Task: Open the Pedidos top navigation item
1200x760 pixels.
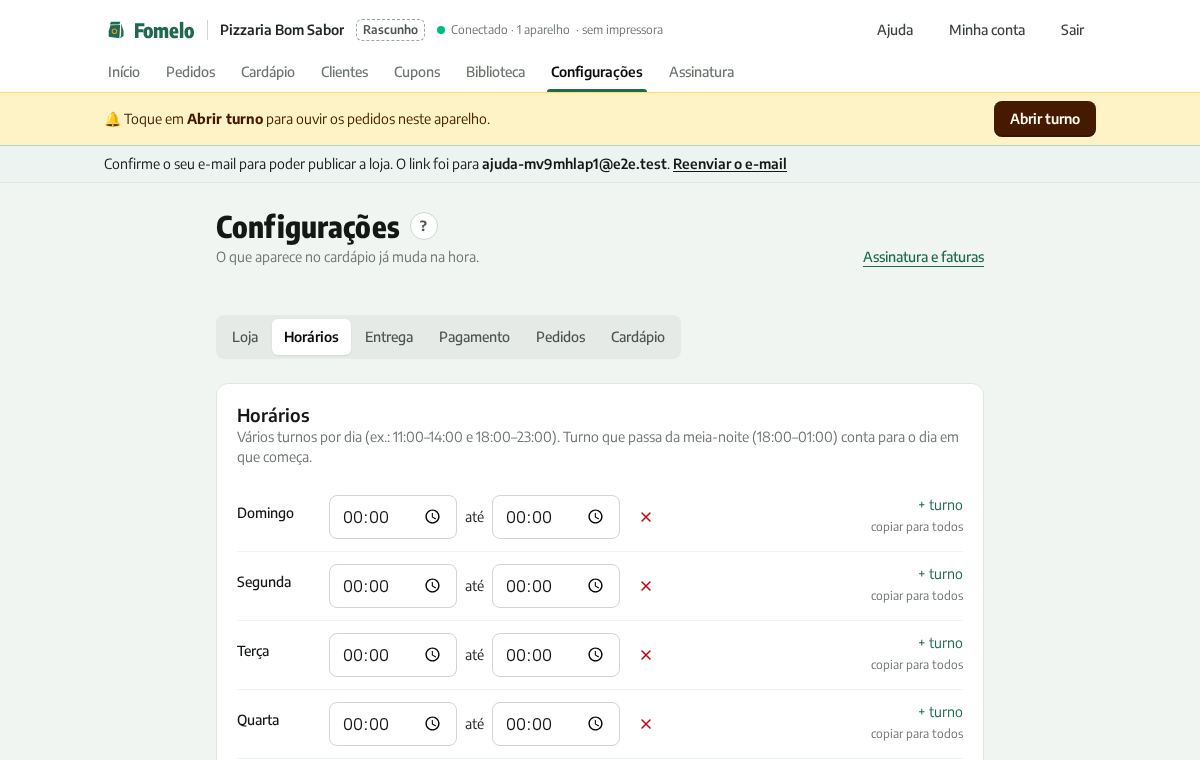Action: 190,72
